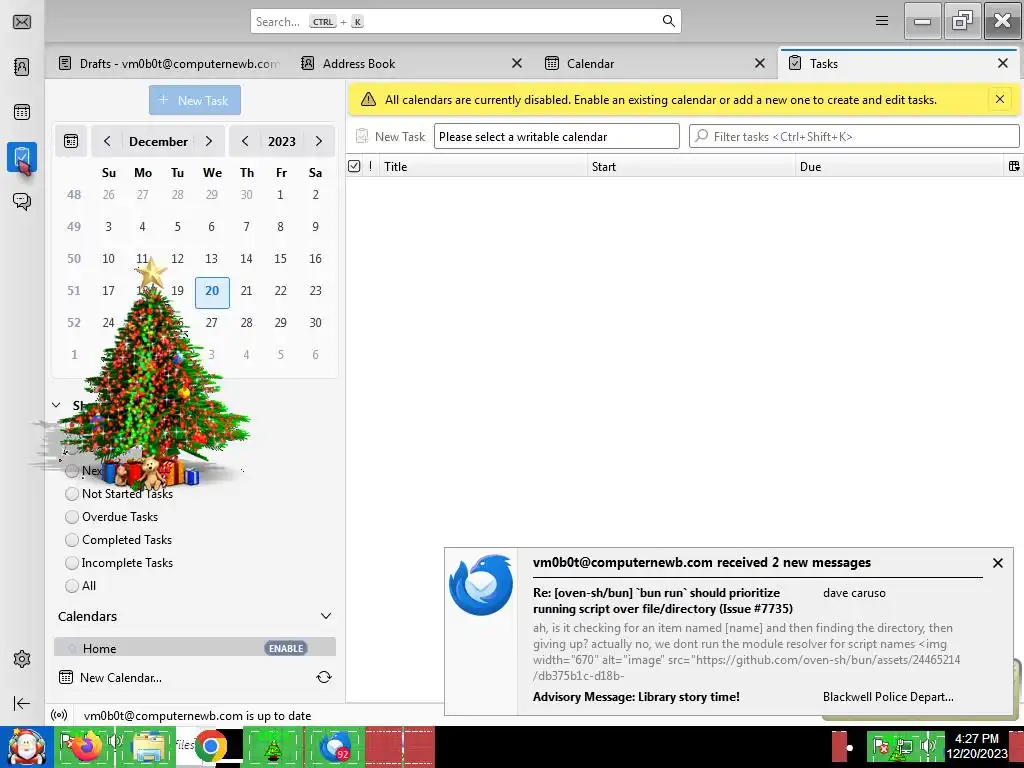Select the All tasks filter
The image size is (1024, 768).
click(81, 586)
